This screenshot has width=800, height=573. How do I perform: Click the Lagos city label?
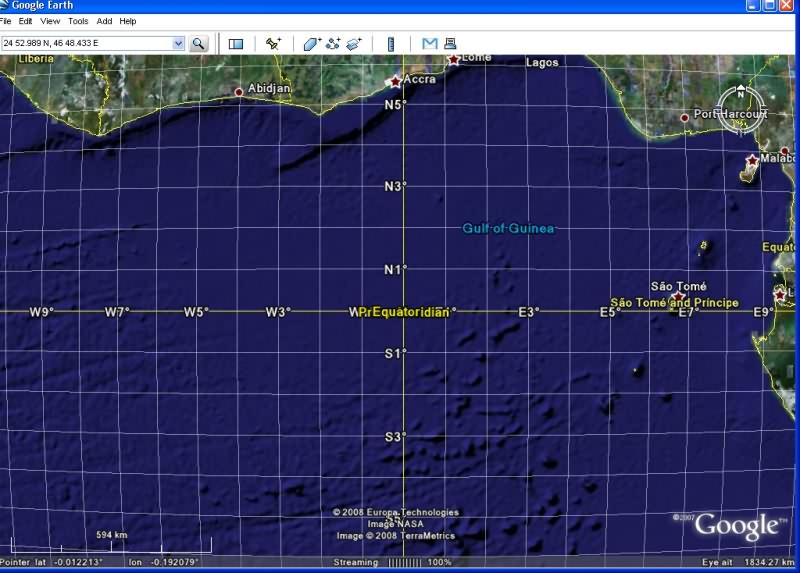[x=542, y=63]
